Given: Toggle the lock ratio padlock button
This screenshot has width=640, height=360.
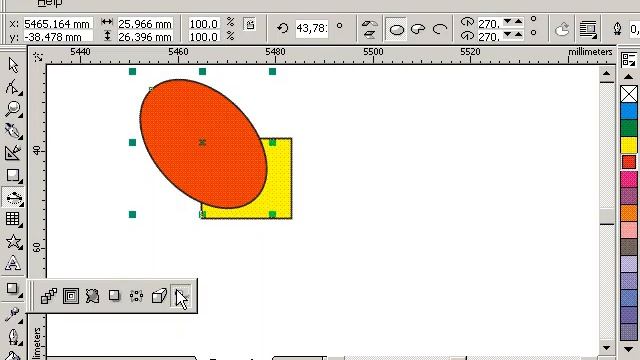Looking at the screenshot, I should (250, 24).
